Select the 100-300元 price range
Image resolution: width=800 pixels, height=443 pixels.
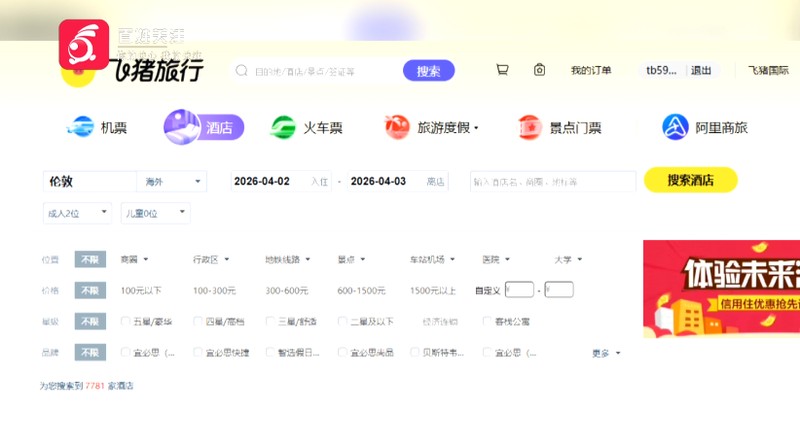click(214, 290)
